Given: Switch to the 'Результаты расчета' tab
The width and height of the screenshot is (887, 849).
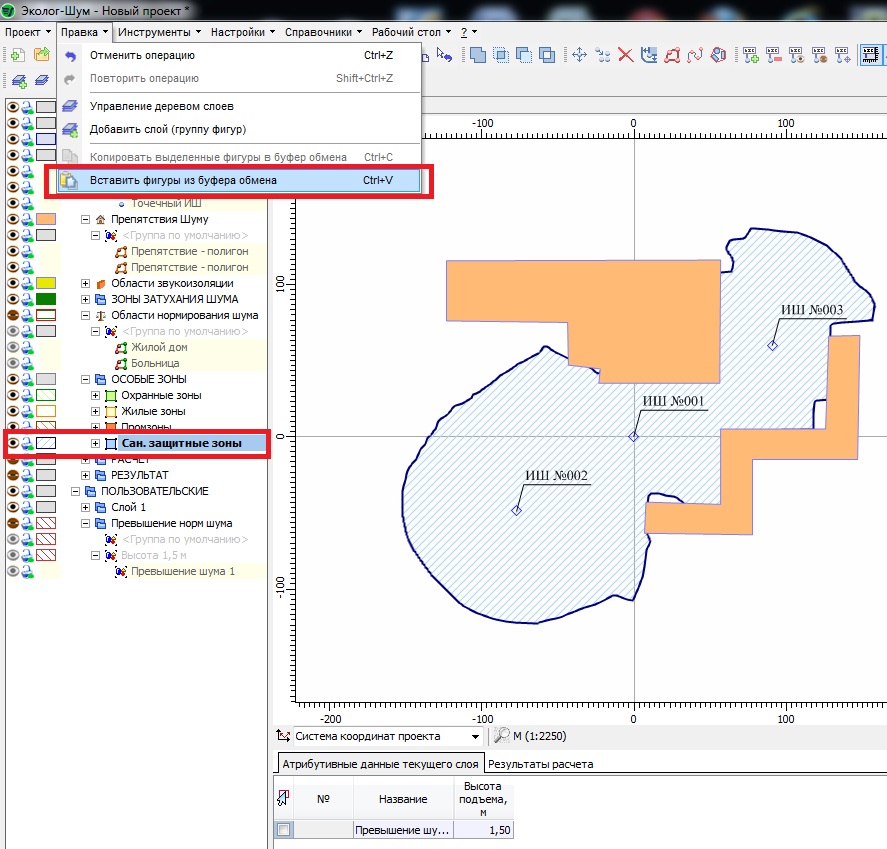Looking at the screenshot, I should coord(540,764).
